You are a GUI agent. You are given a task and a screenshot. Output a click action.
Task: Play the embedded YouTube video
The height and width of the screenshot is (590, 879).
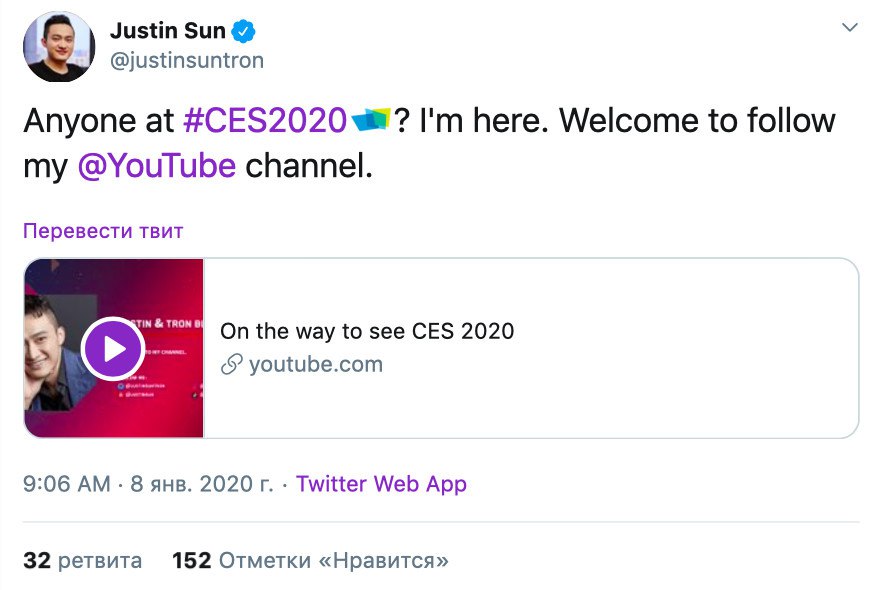tap(113, 348)
